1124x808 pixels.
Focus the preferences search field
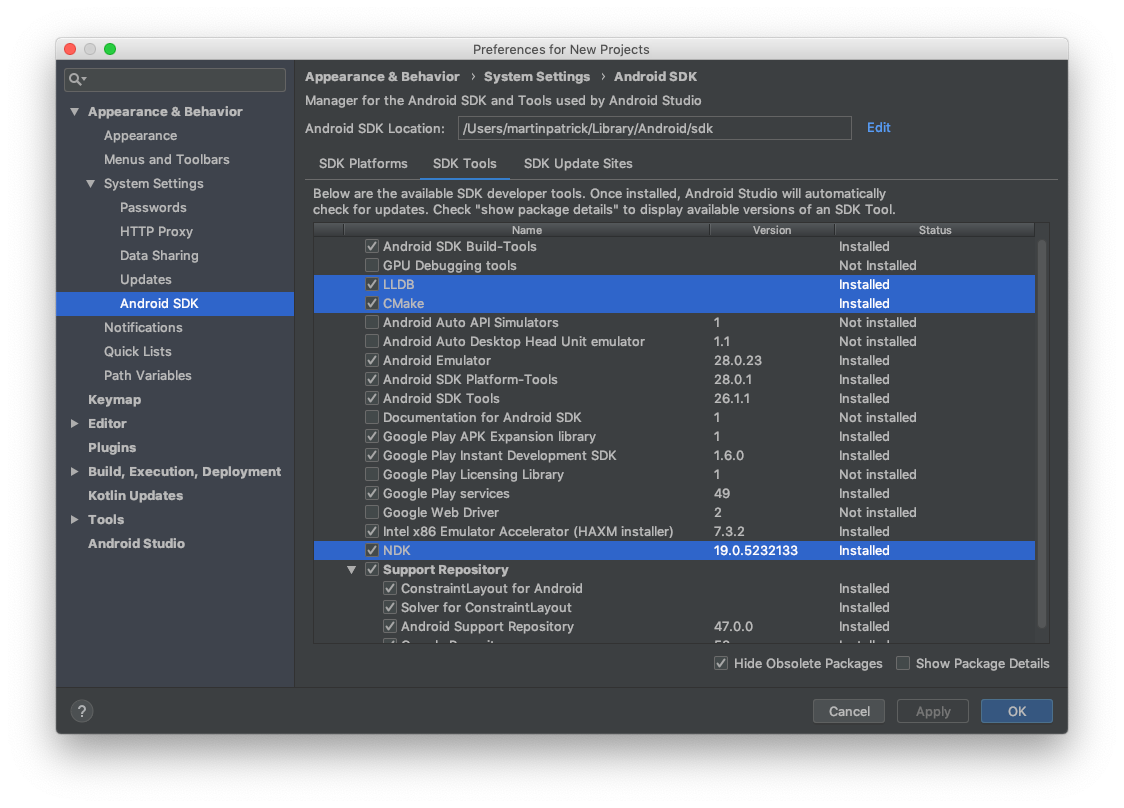click(175, 79)
